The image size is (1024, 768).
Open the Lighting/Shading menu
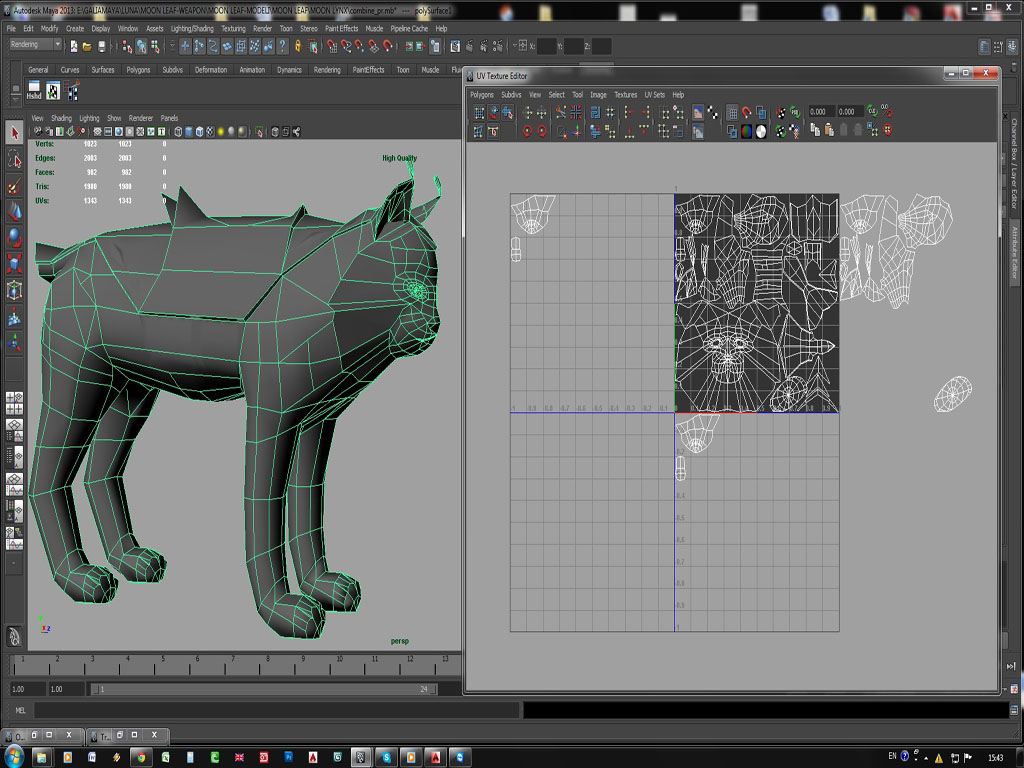point(192,29)
